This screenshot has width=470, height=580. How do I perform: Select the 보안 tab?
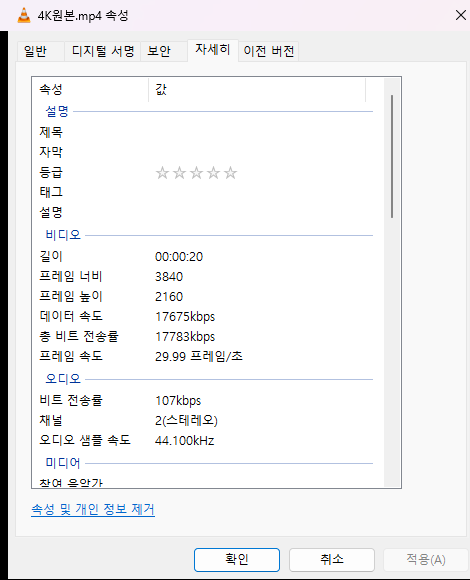point(163,51)
